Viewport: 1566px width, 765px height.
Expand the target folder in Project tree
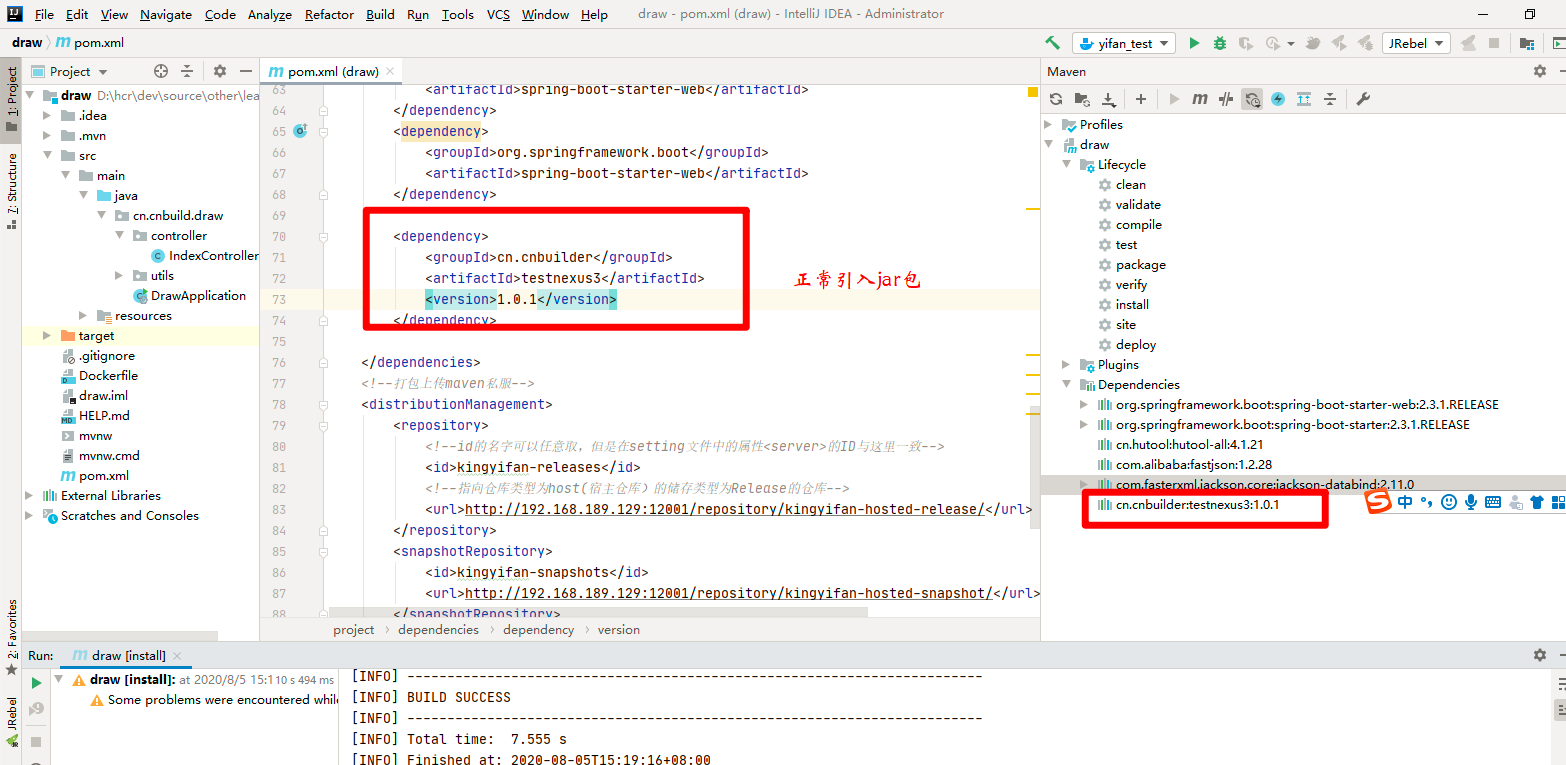tap(47, 336)
